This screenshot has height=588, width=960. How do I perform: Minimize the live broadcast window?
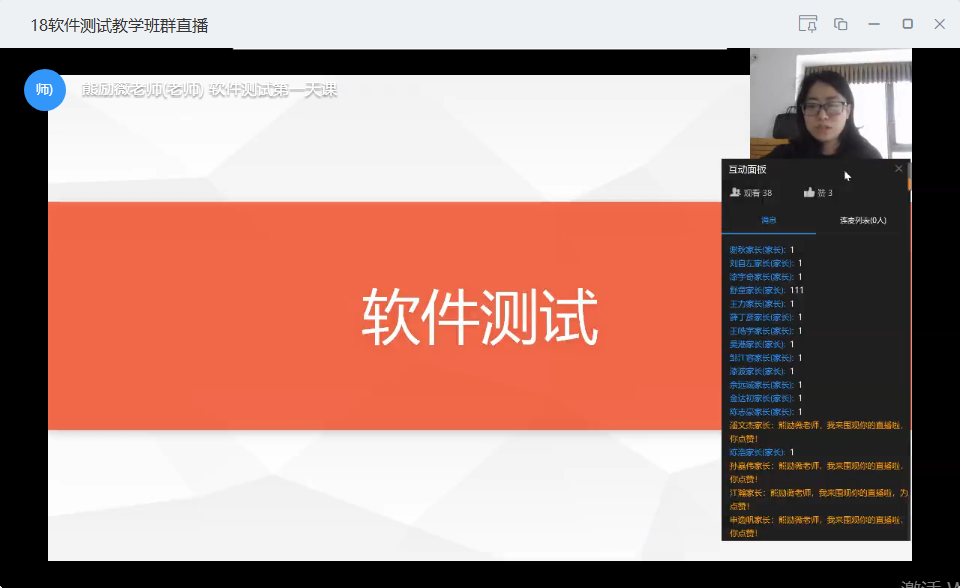coord(874,24)
